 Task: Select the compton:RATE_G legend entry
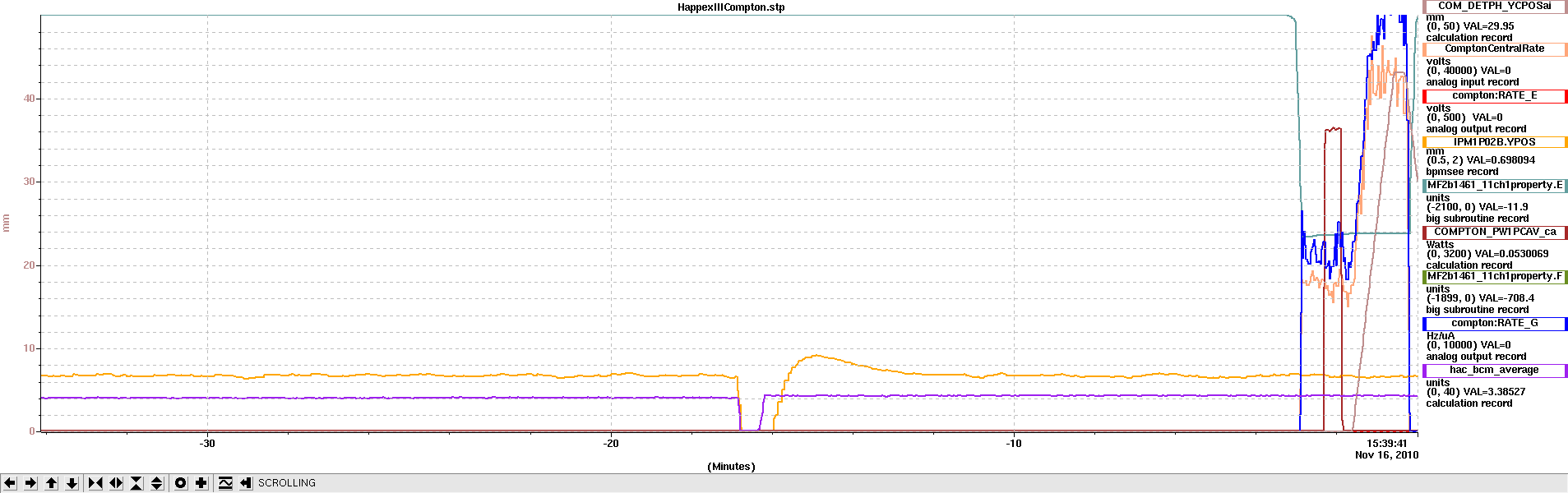click(x=1495, y=324)
